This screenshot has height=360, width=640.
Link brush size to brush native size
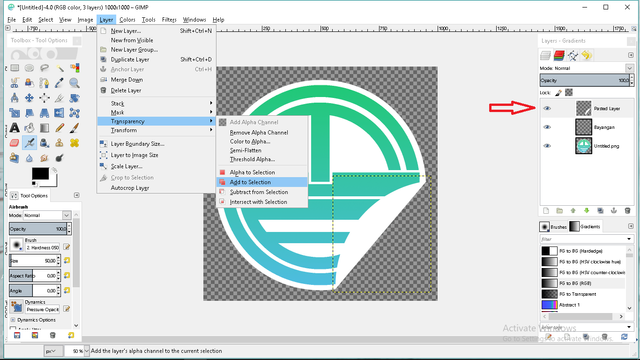(67, 260)
